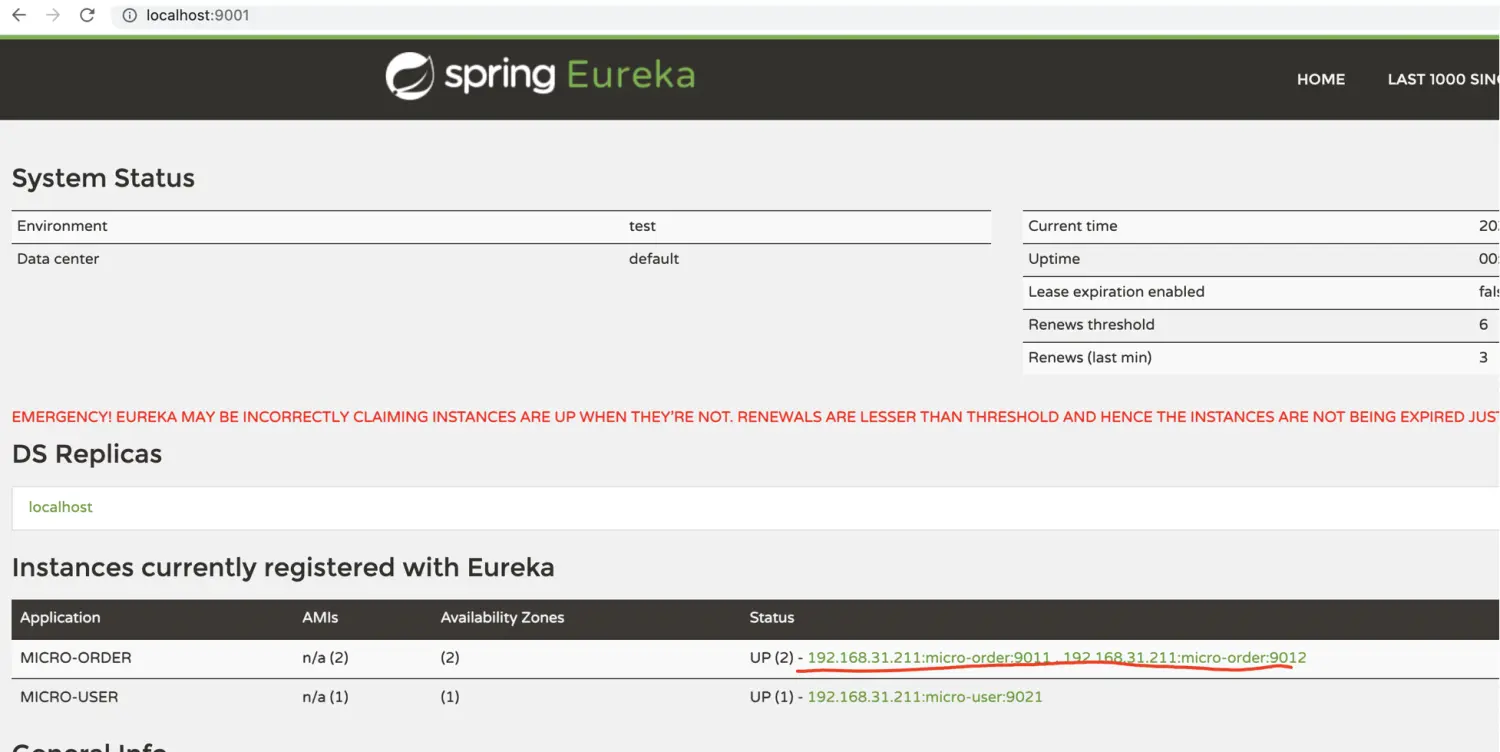1500x752 pixels.
Task: Open the HOME menu item
Action: tap(1321, 79)
